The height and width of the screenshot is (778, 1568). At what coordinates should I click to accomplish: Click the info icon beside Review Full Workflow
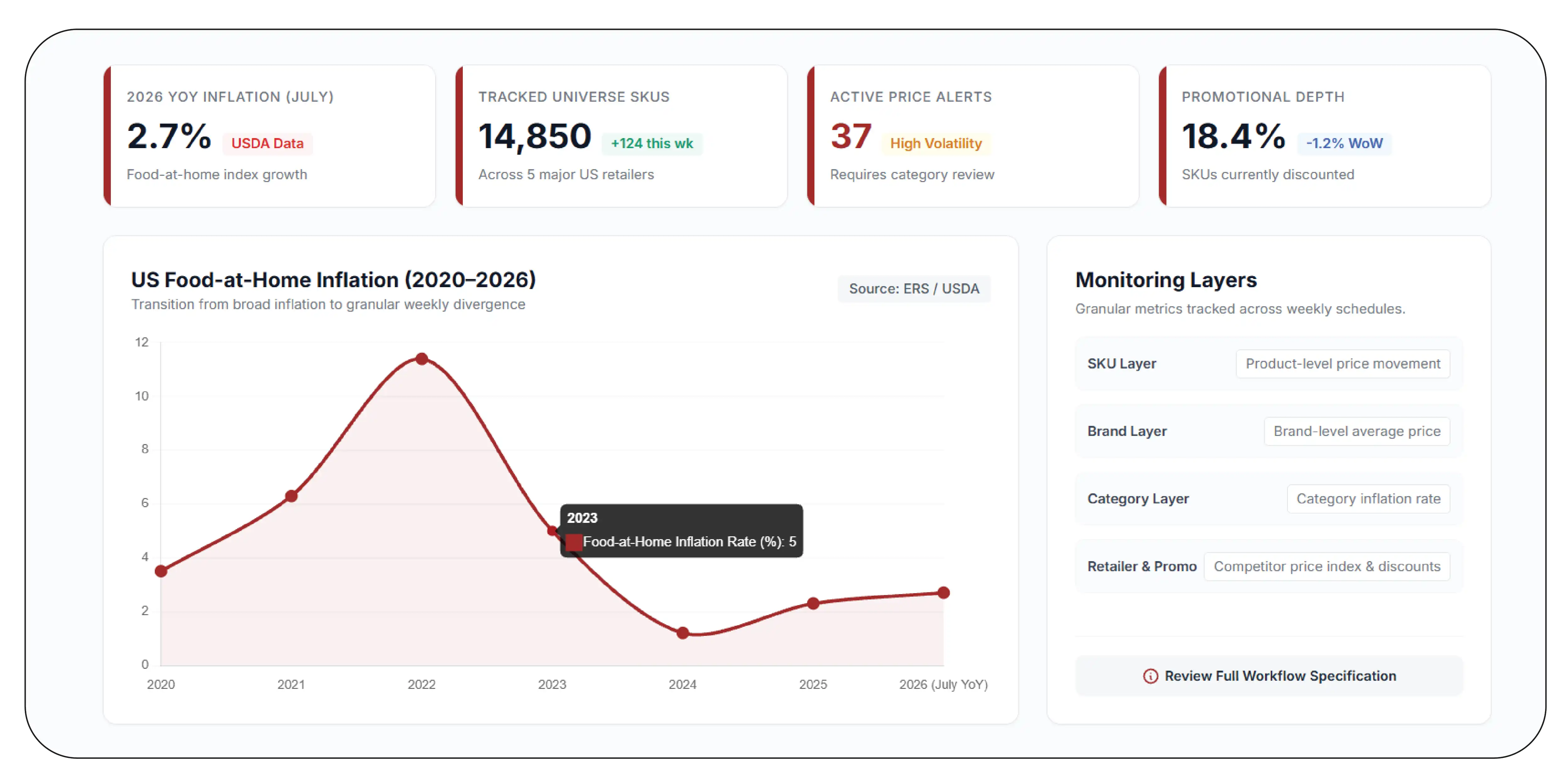(1150, 676)
